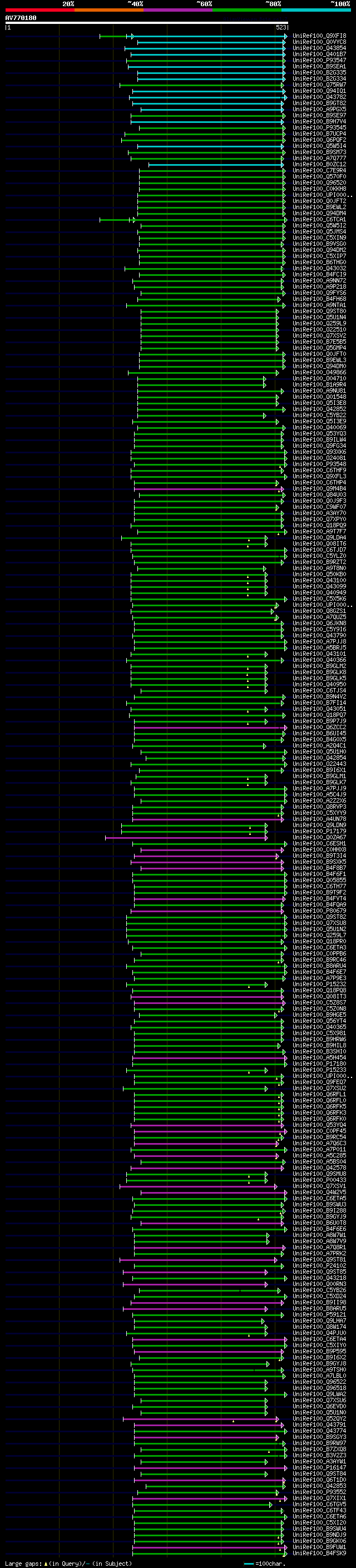Viewport: 356px width, 1568px height.
Task: Open hit UniRef100_Q9XFI8
Action: [x=319, y=36]
